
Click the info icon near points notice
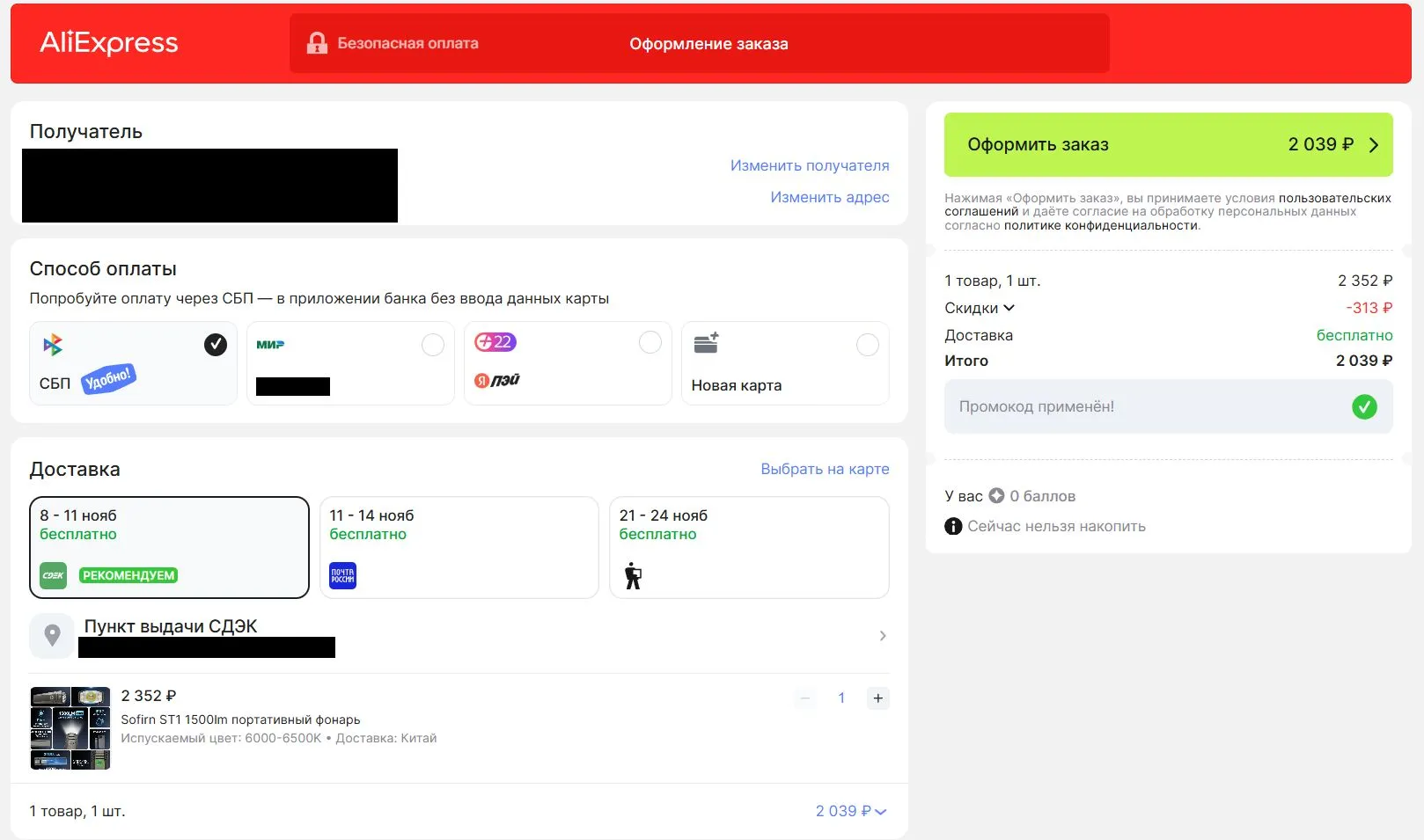(x=953, y=526)
